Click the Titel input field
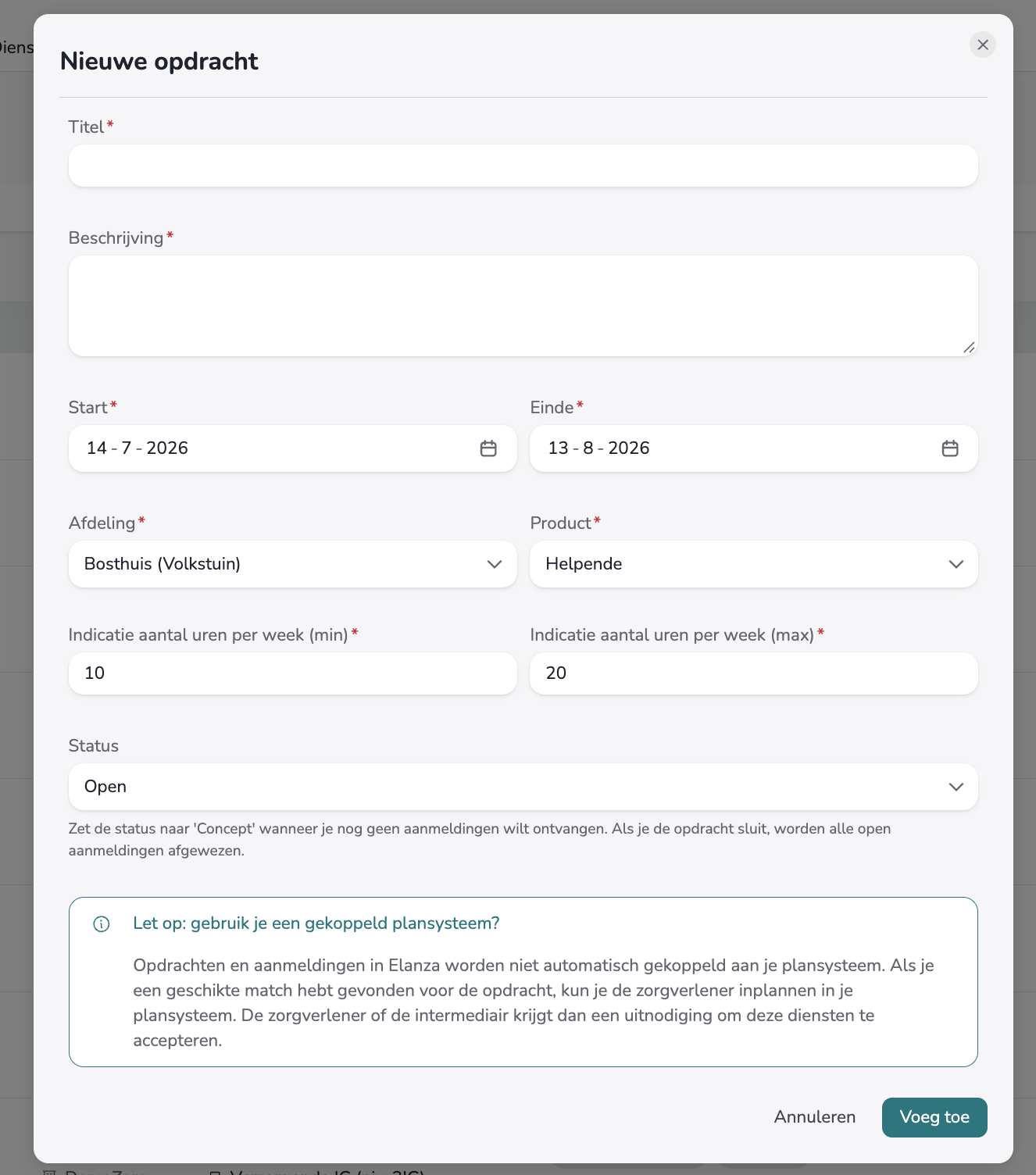This screenshot has width=1036, height=1175. 523,166
